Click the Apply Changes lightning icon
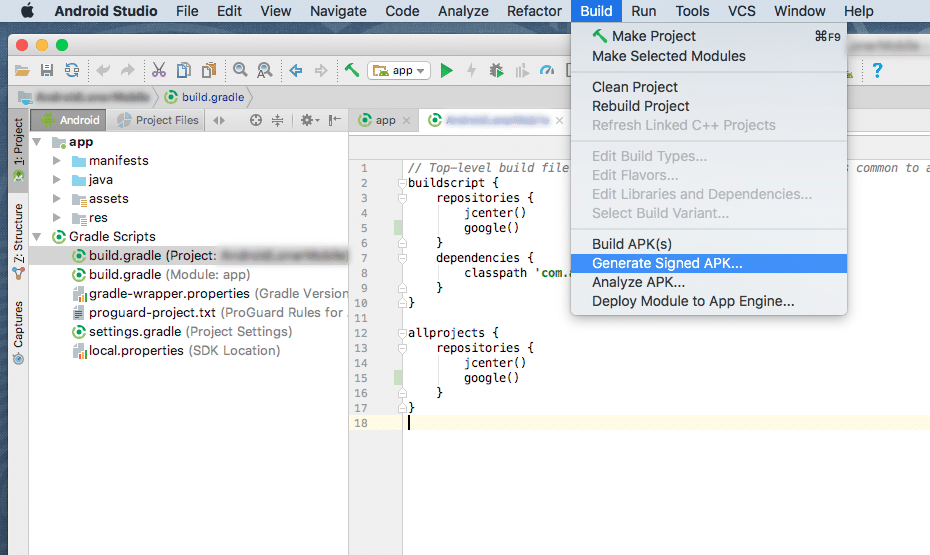Image resolution: width=930 pixels, height=555 pixels. pyautogui.click(x=472, y=71)
